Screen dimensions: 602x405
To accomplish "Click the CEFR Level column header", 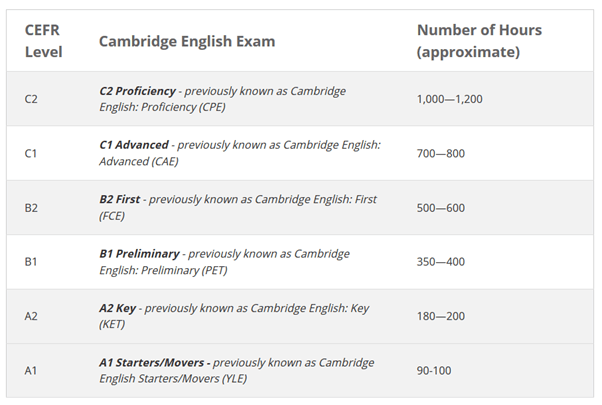I will (x=43, y=41).
